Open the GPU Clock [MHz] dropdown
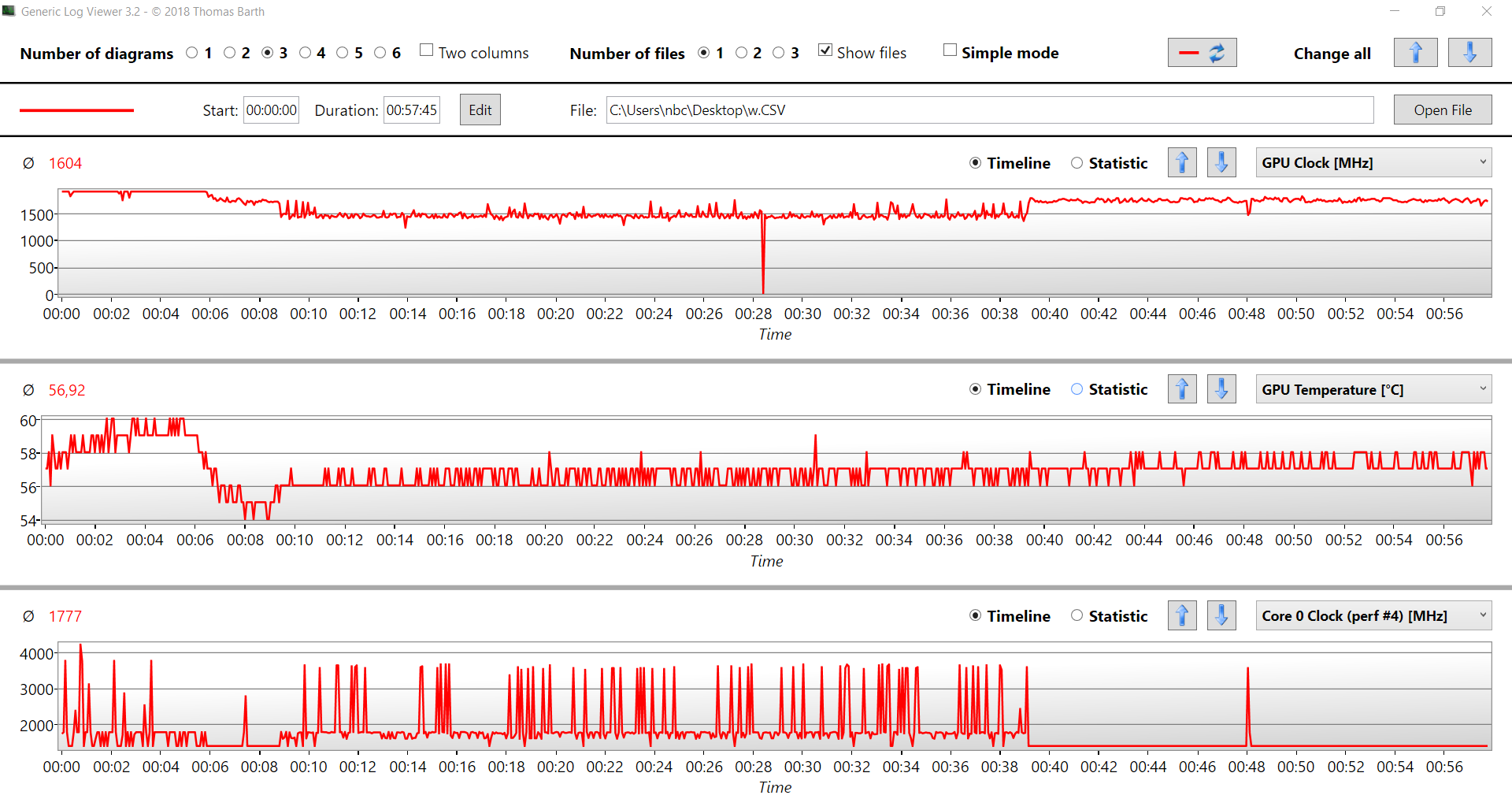Image resolution: width=1512 pixels, height=810 pixels. (x=1373, y=163)
